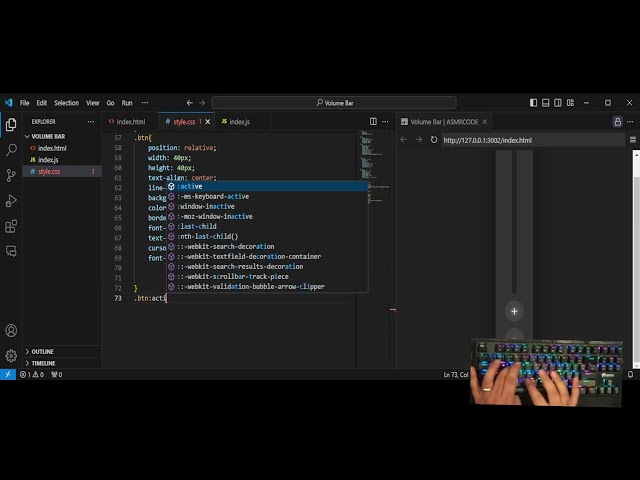This screenshot has width=640, height=480.
Task: Select the Volume Bar | ASMRCODE preview tab
Action: coord(444,122)
